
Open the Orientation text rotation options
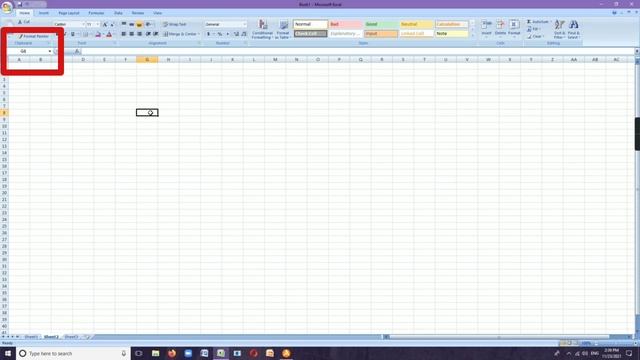[x=149, y=24]
